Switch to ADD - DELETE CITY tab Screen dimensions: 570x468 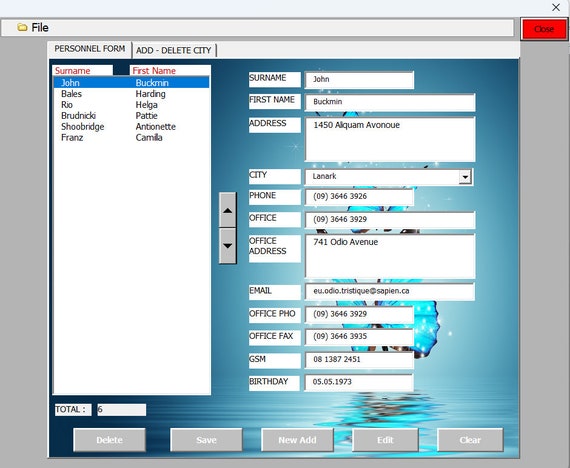pos(174,50)
